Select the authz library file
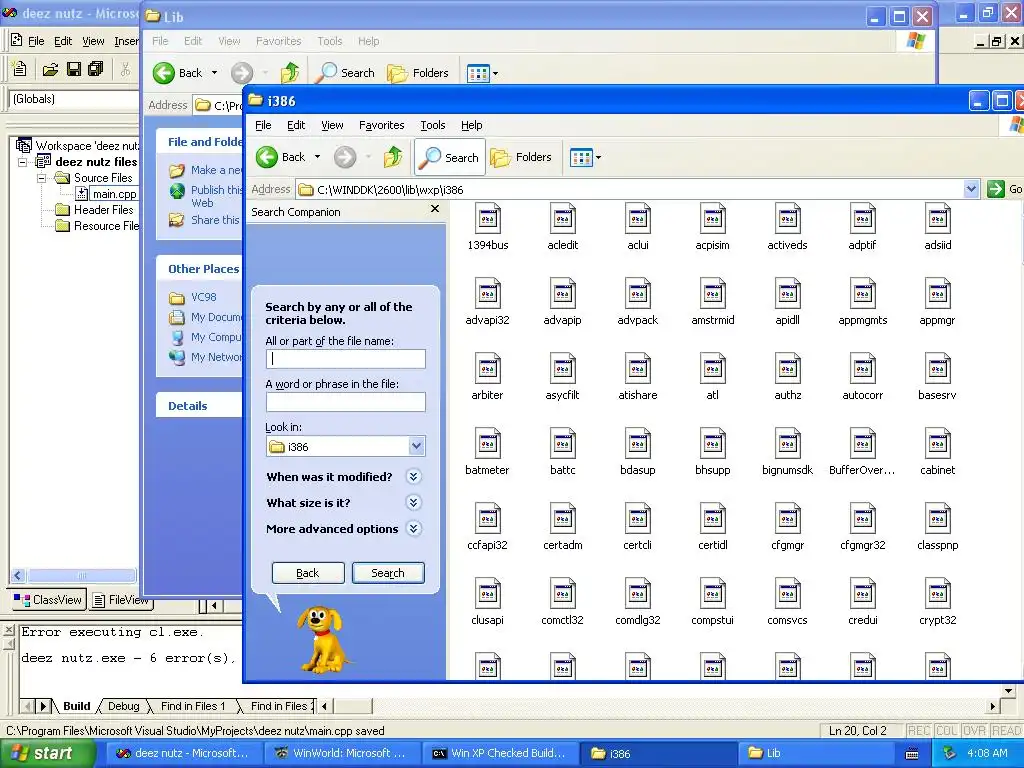This screenshot has height=768, width=1024. click(x=788, y=377)
